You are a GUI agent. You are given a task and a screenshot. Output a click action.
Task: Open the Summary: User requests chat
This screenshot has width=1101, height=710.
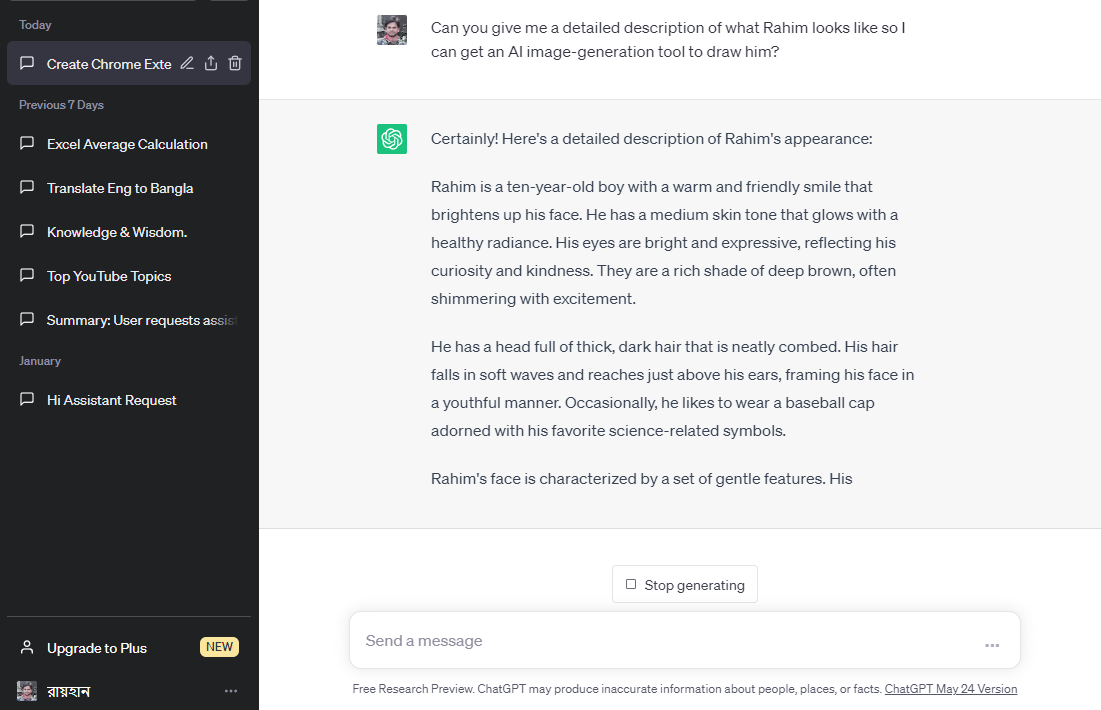pos(140,320)
